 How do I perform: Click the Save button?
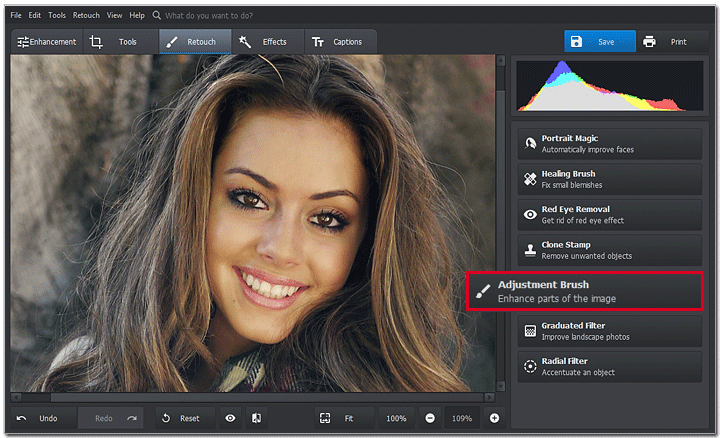tap(600, 42)
